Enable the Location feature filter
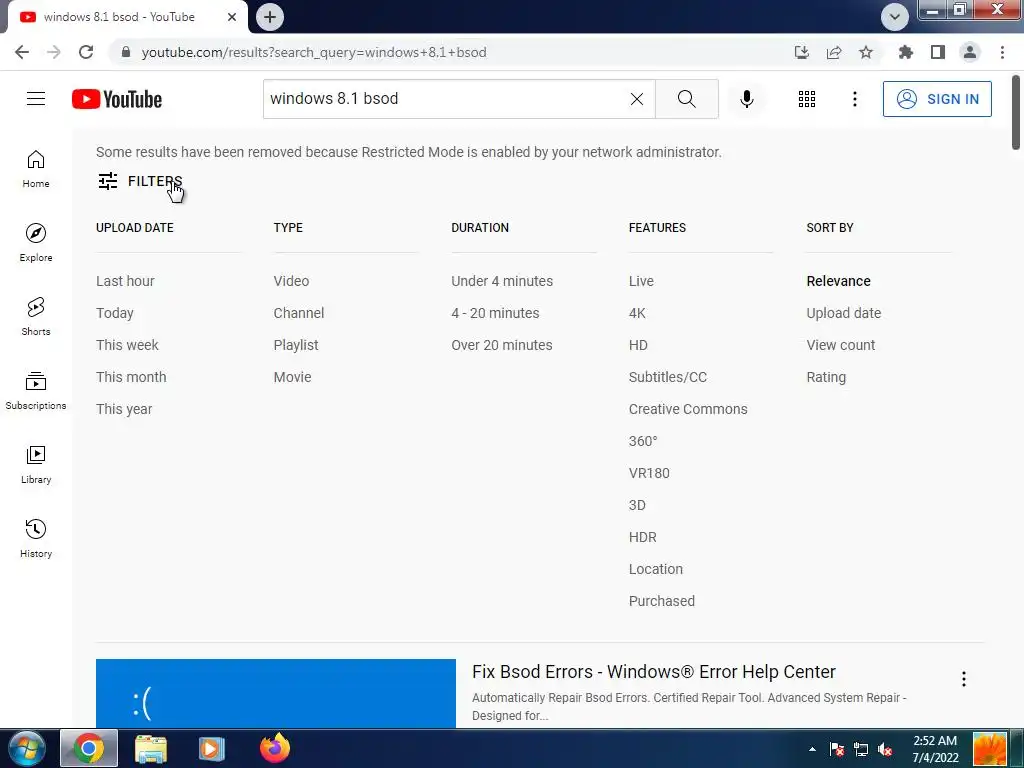This screenshot has height=768, width=1024. (656, 569)
